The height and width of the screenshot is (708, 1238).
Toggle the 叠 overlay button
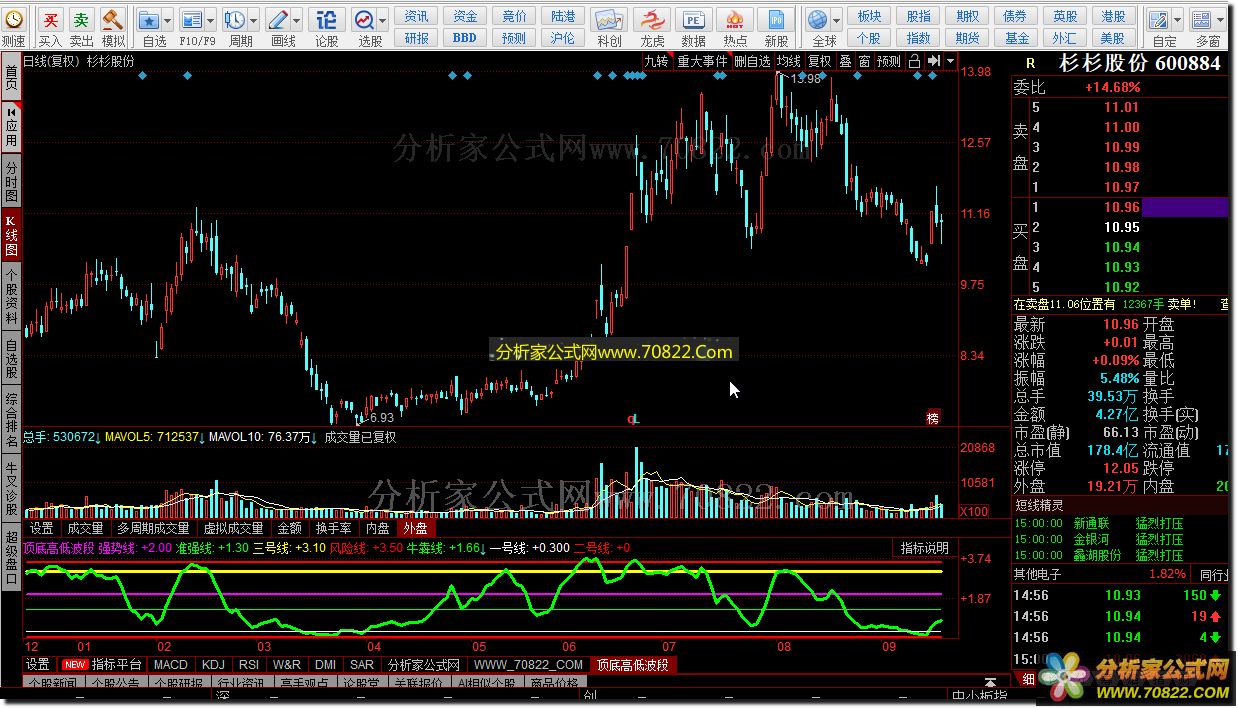[845, 61]
